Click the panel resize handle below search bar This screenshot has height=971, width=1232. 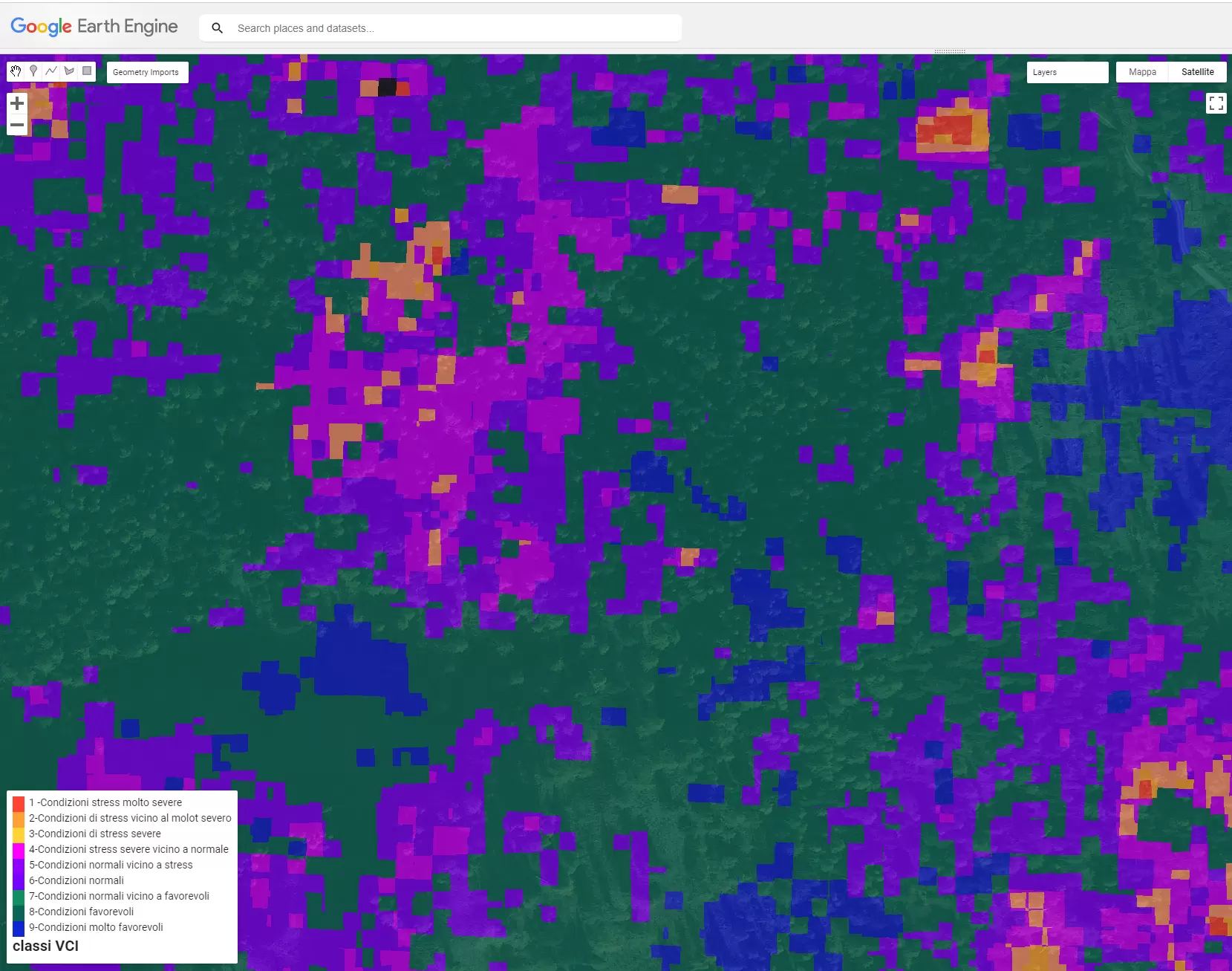(x=949, y=51)
